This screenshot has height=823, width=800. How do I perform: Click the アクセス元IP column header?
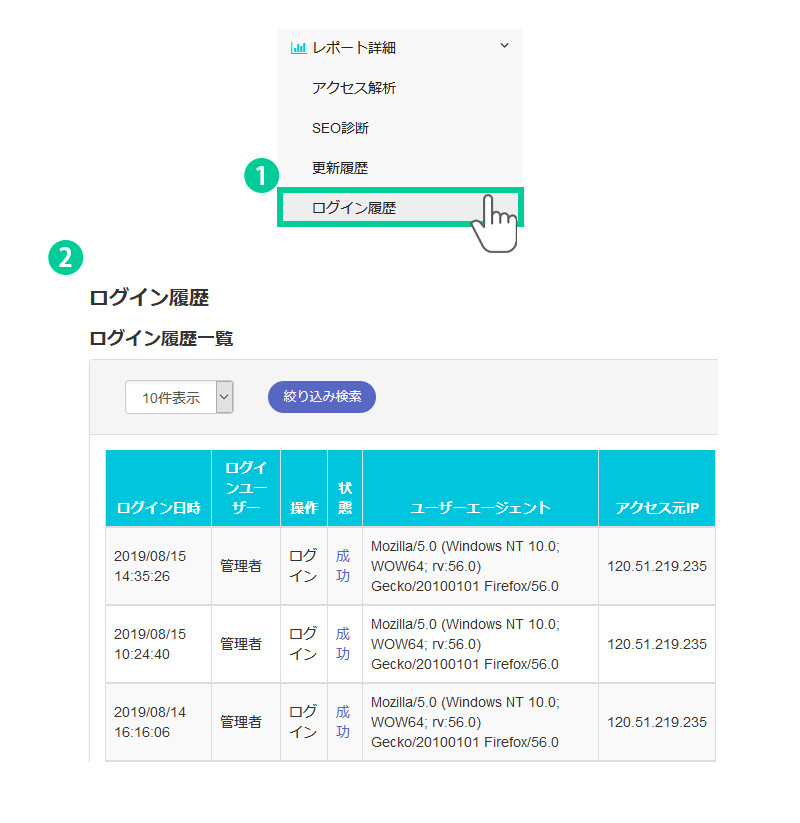(x=657, y=507)
